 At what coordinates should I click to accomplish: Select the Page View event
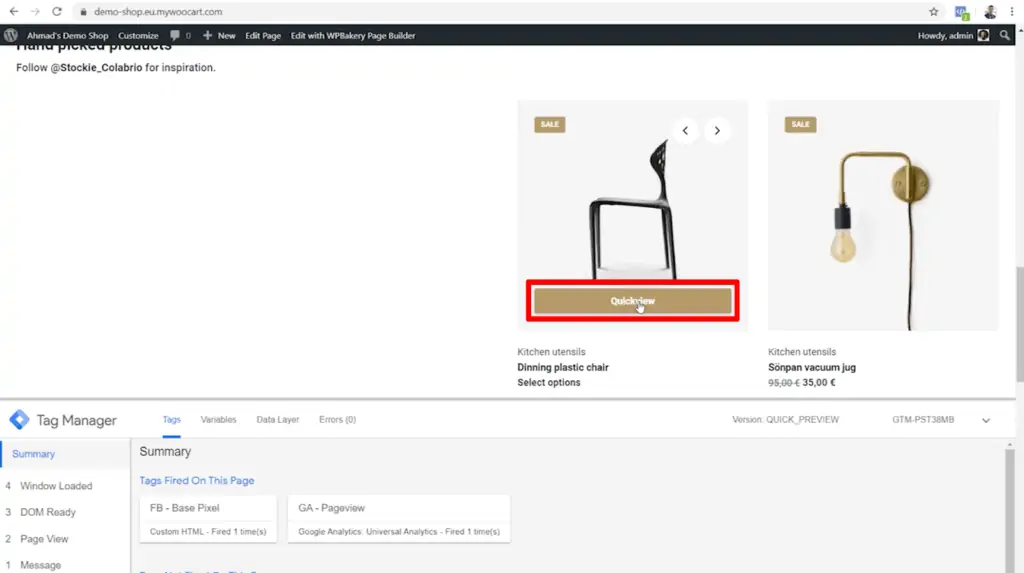coord(44,539)
